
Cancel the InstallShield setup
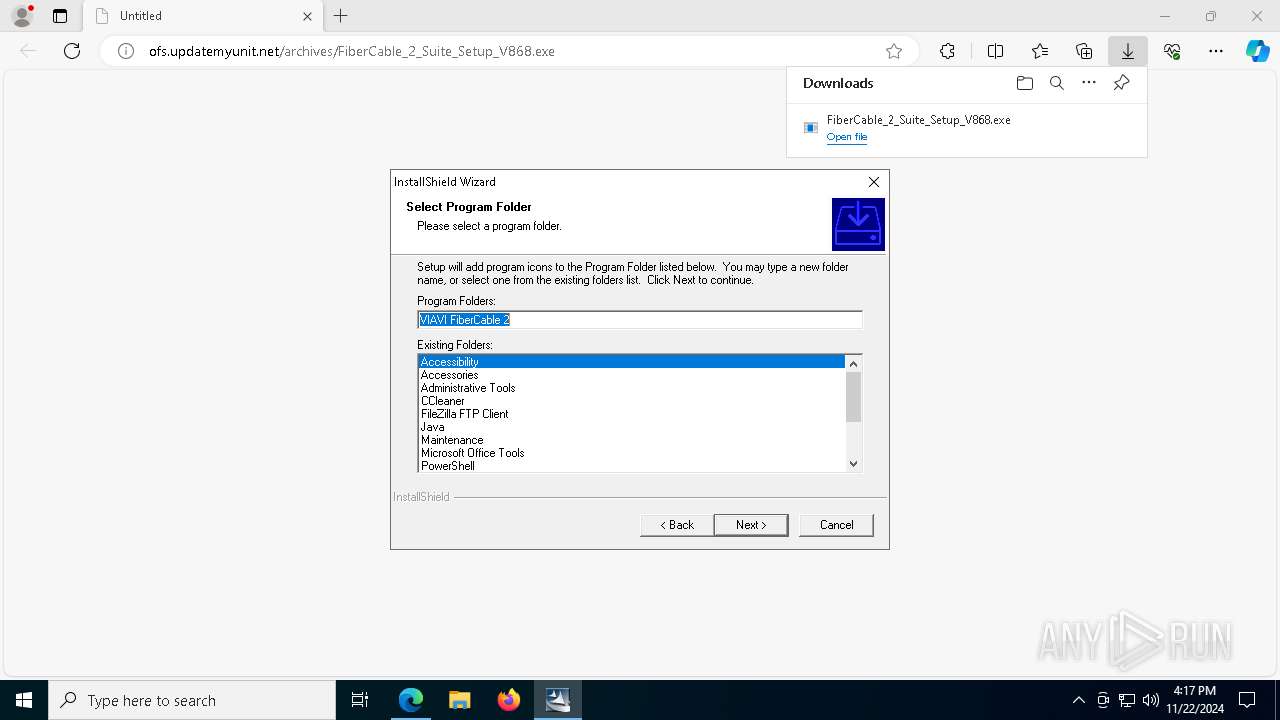[836, 525]
